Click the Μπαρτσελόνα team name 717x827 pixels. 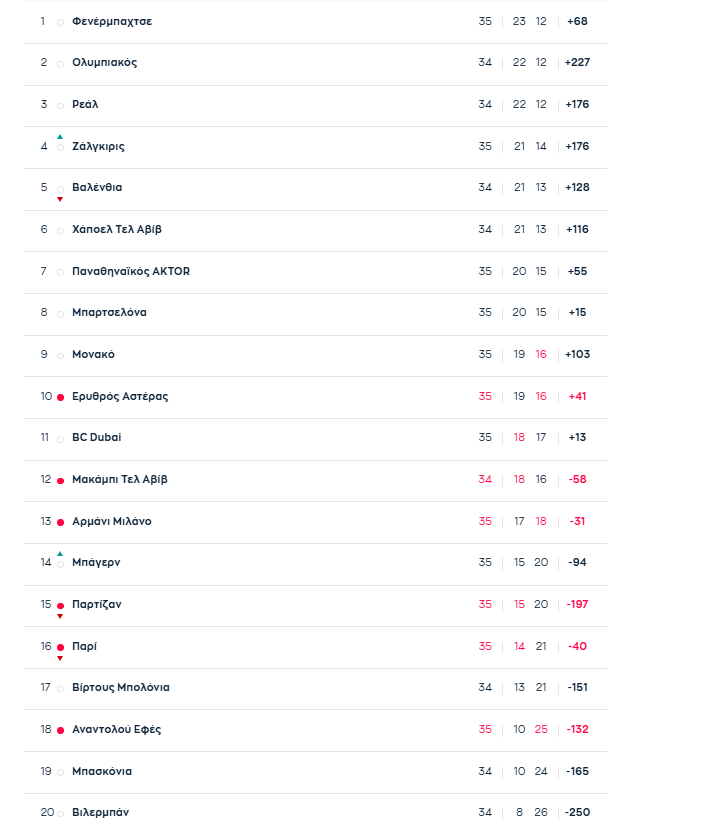click(109, 312)
